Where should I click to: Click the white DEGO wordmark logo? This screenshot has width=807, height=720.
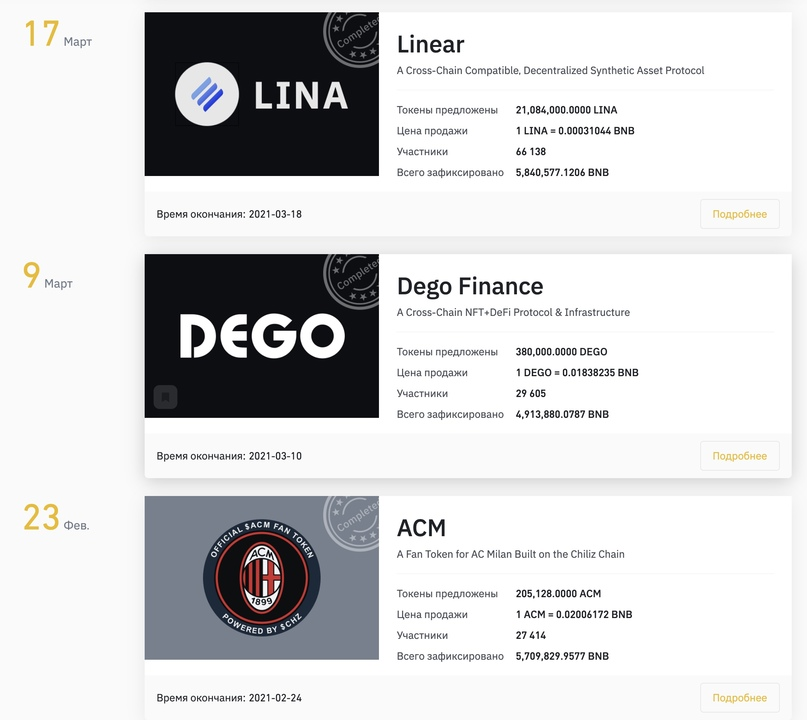(262, 336)
